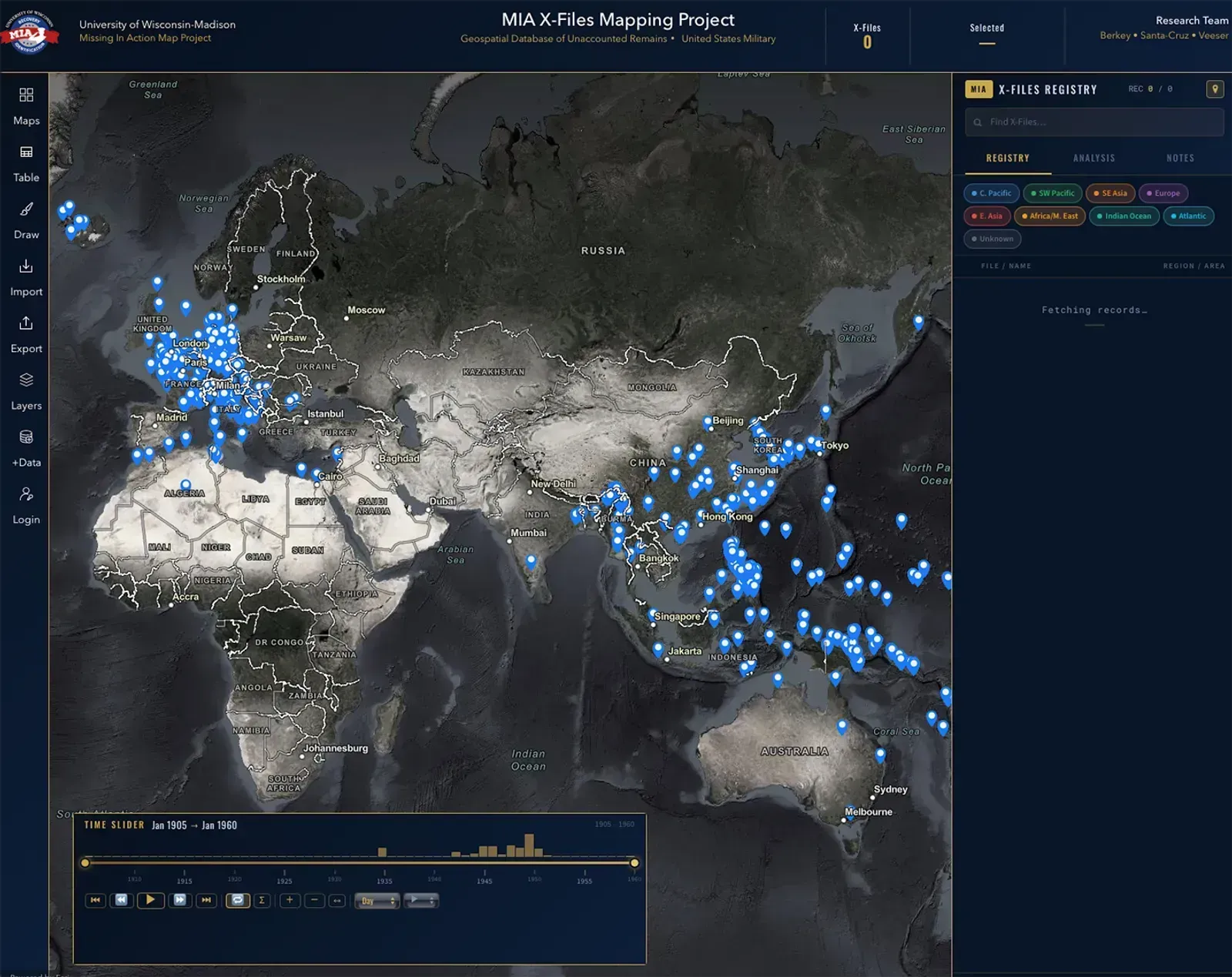Click the sigma cumulative button on time slider
The width and height of the screenshot is (1232, 977).
pos(262,900)
